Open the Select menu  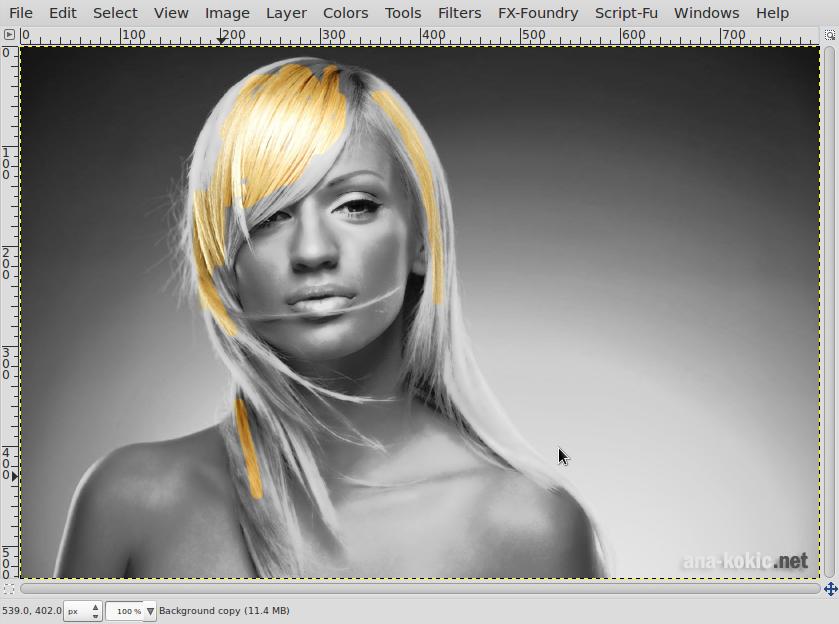coord(115,13)
